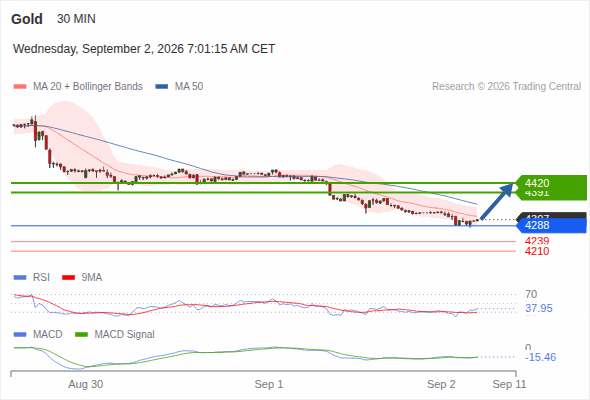Click the MA 50 blue legend swatch

162,87
